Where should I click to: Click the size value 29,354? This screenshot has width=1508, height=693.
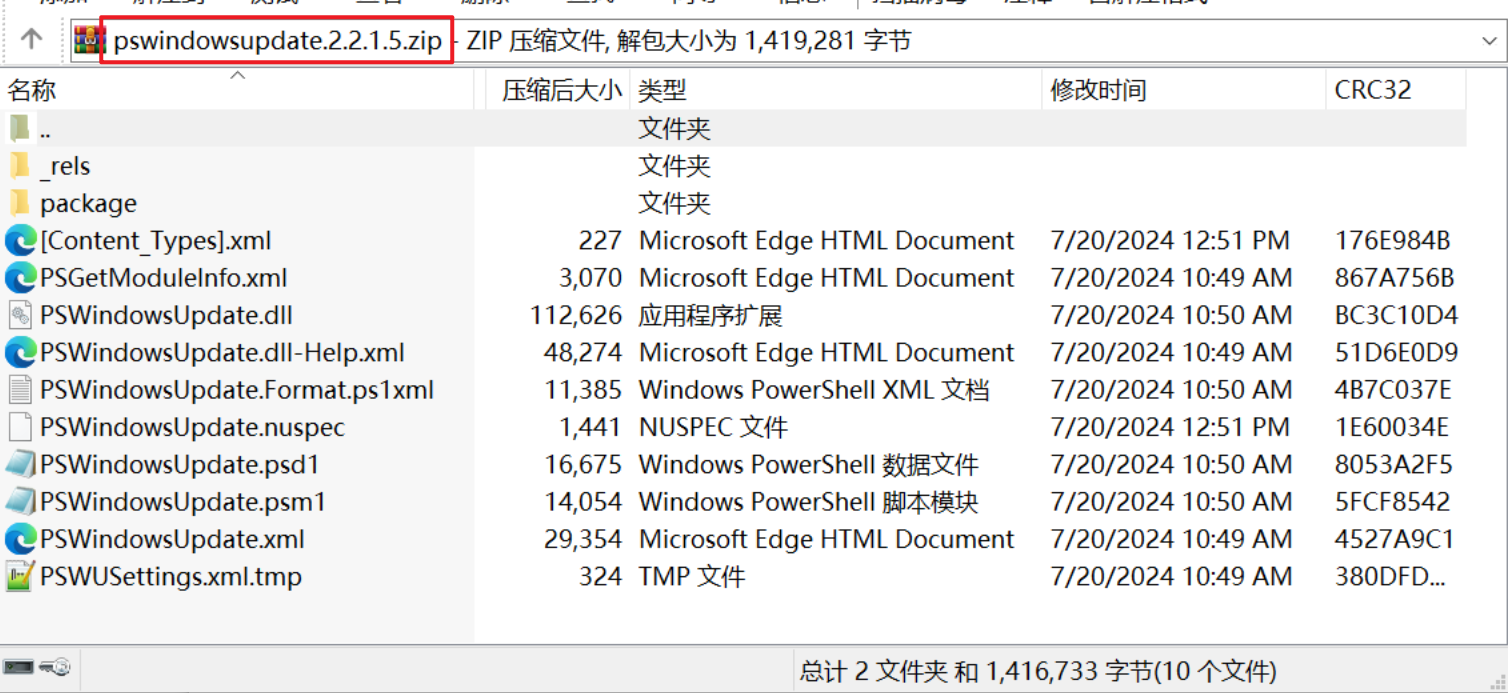(583, 540)
